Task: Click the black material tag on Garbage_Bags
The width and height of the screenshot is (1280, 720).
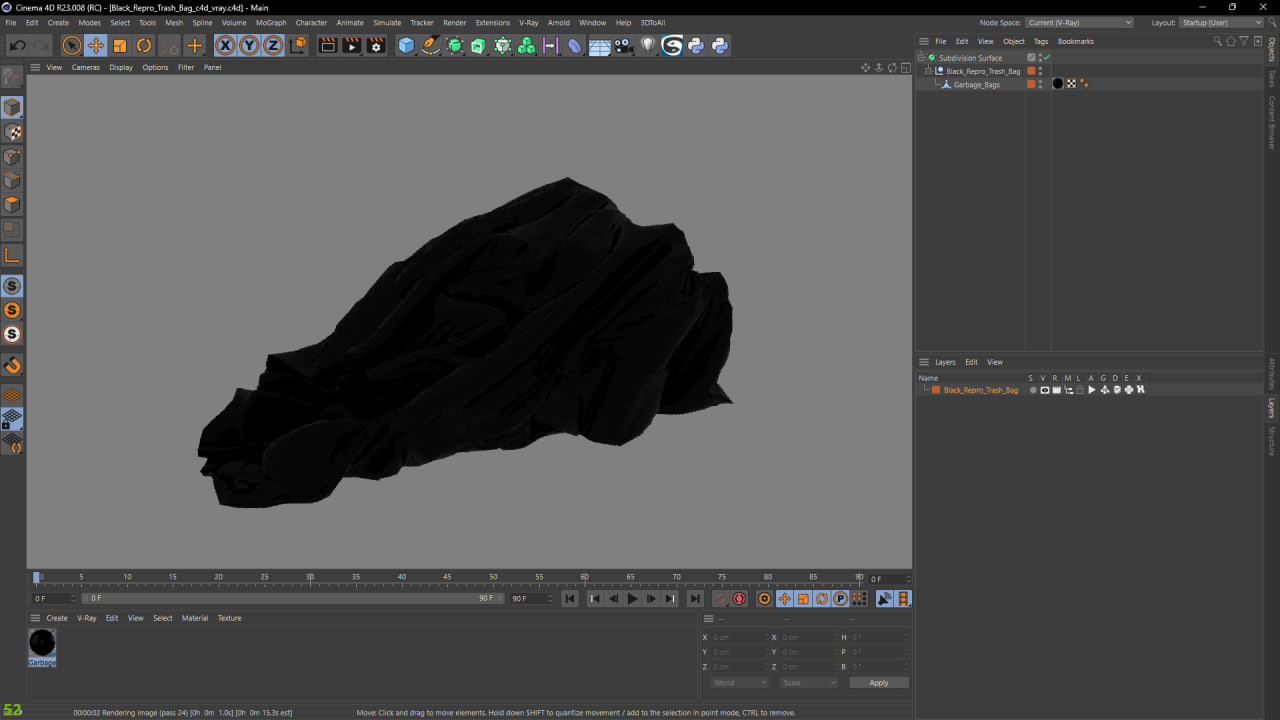Action: coord(1058,84)
